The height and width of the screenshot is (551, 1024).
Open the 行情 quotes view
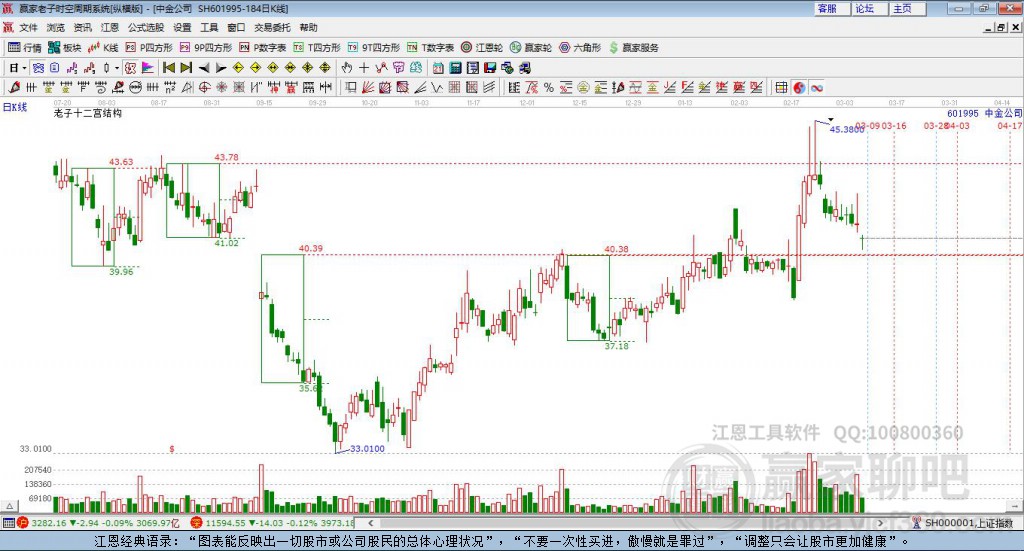coord(24,48)
